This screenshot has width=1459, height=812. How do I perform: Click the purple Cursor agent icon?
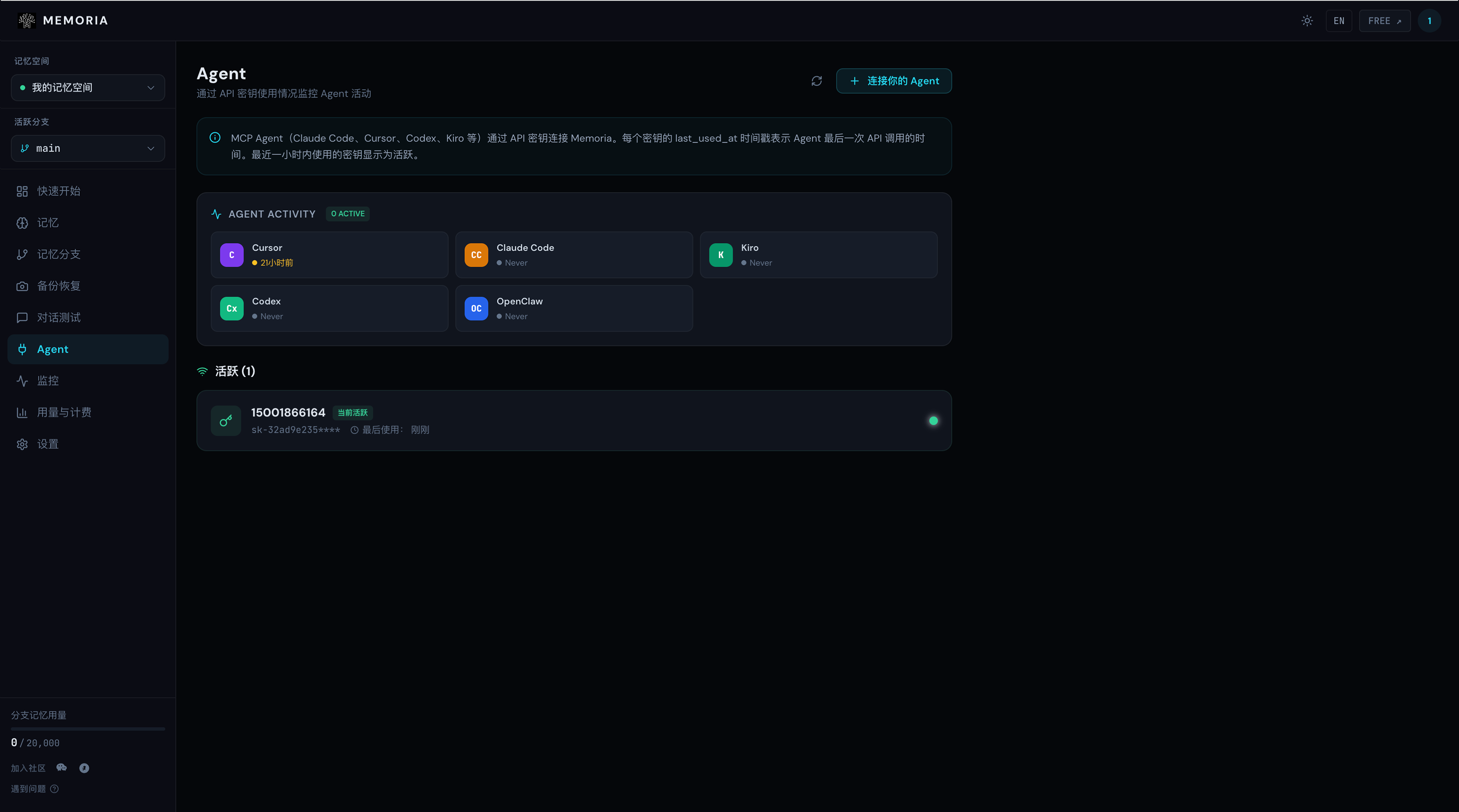coord(232,255)
